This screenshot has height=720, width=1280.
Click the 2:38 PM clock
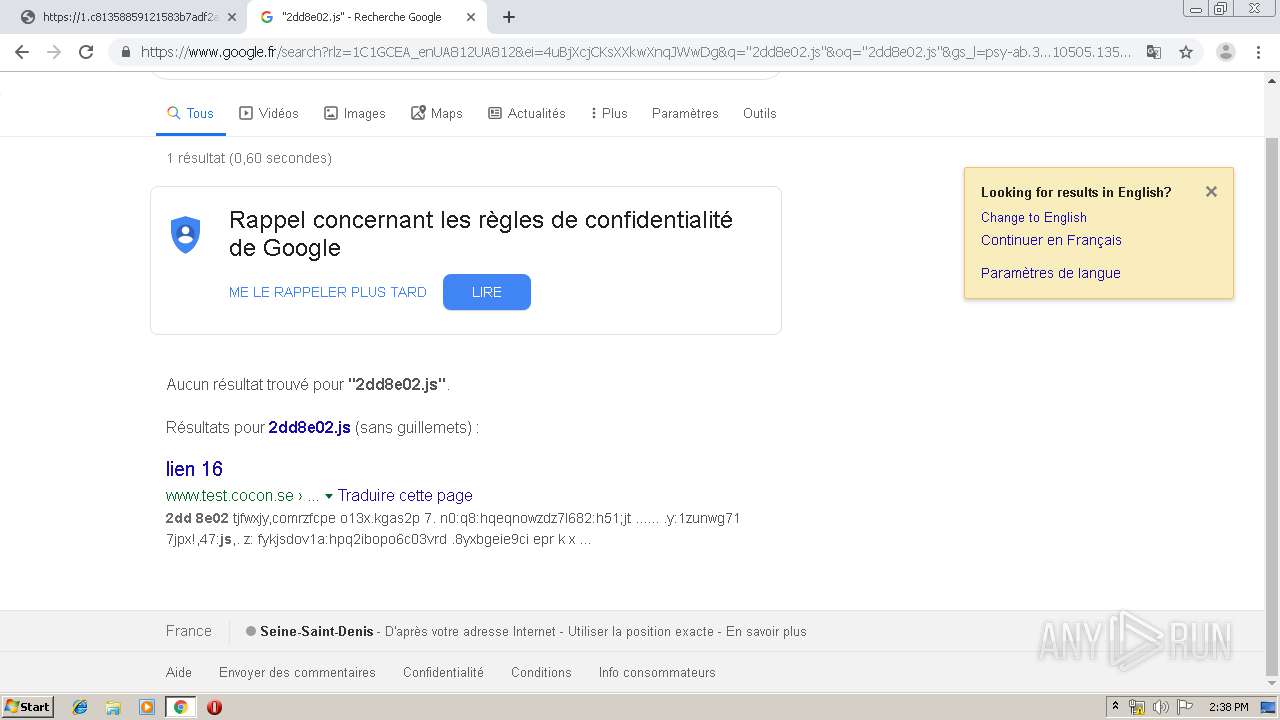click(1228, 707)
